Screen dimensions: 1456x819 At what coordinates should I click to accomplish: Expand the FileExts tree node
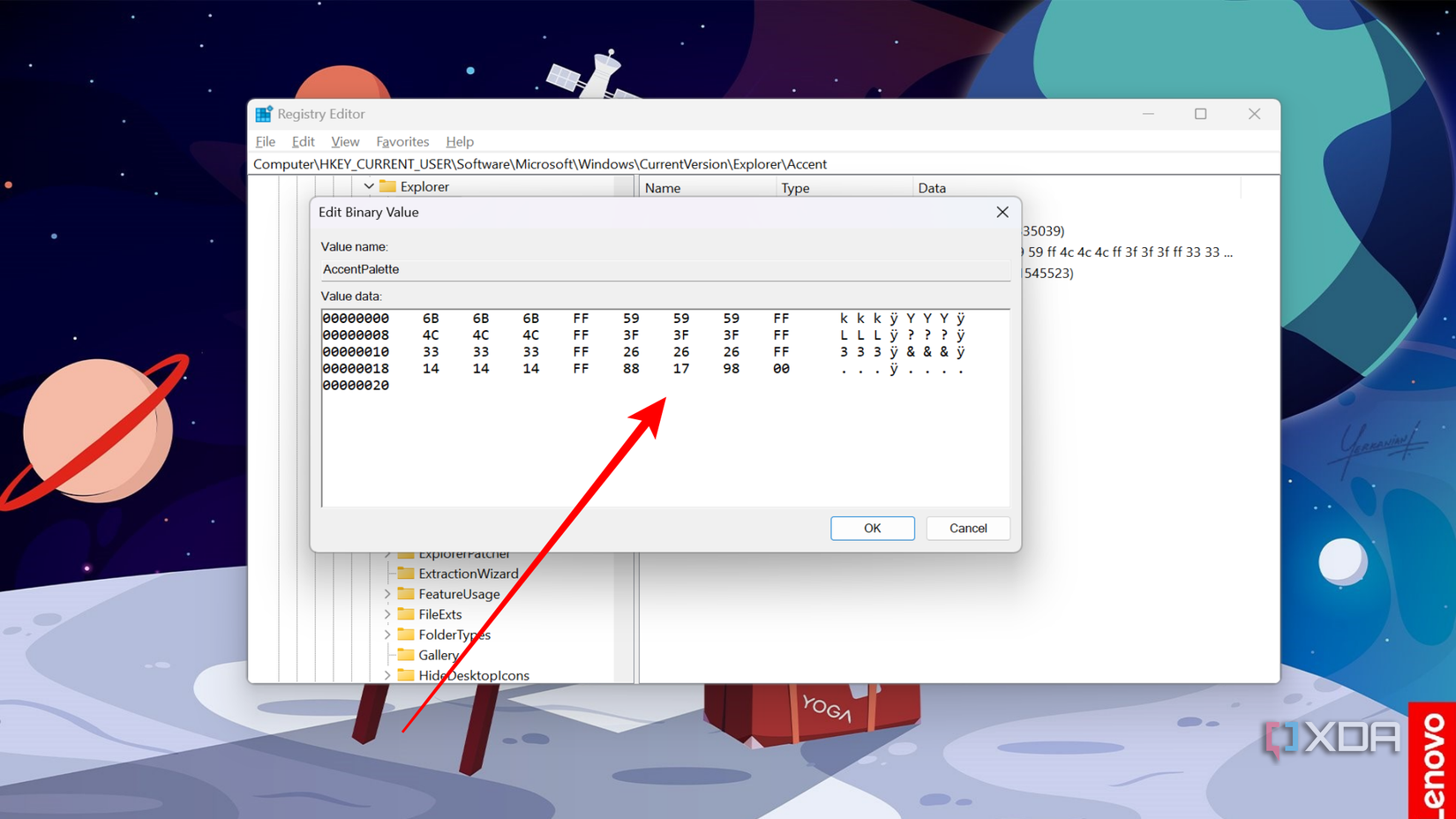[387, 614]
